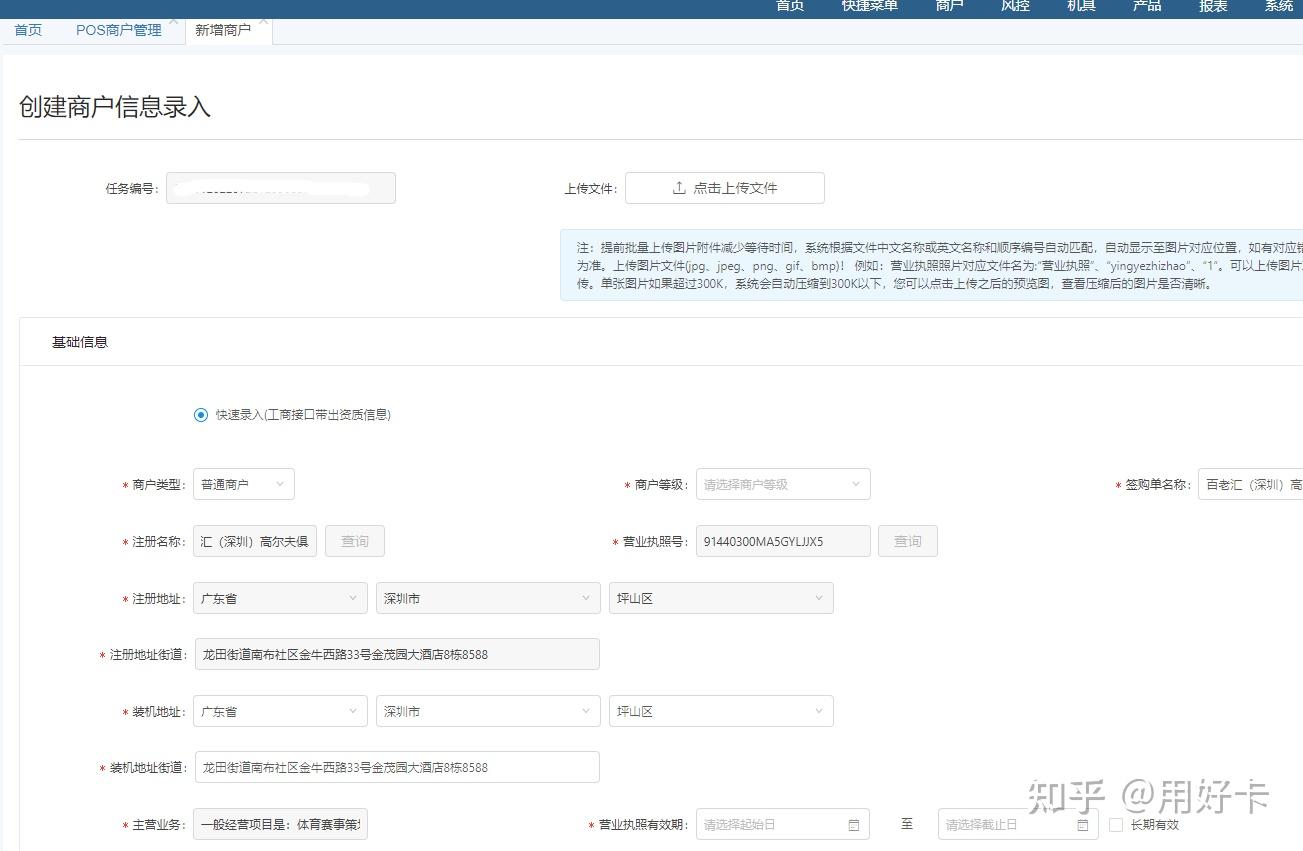Open the 装机地址 city dropdown 深圳市

pos(488,711)
